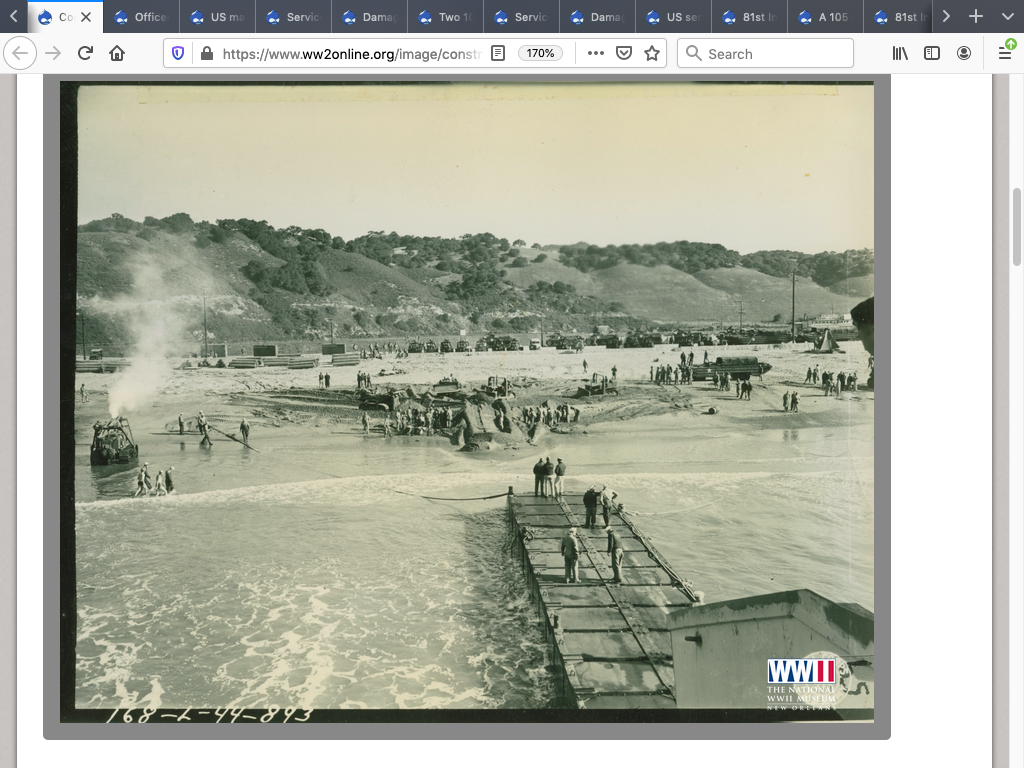
Task: Toggle the sidebar panel
Action: click(932, 53)
